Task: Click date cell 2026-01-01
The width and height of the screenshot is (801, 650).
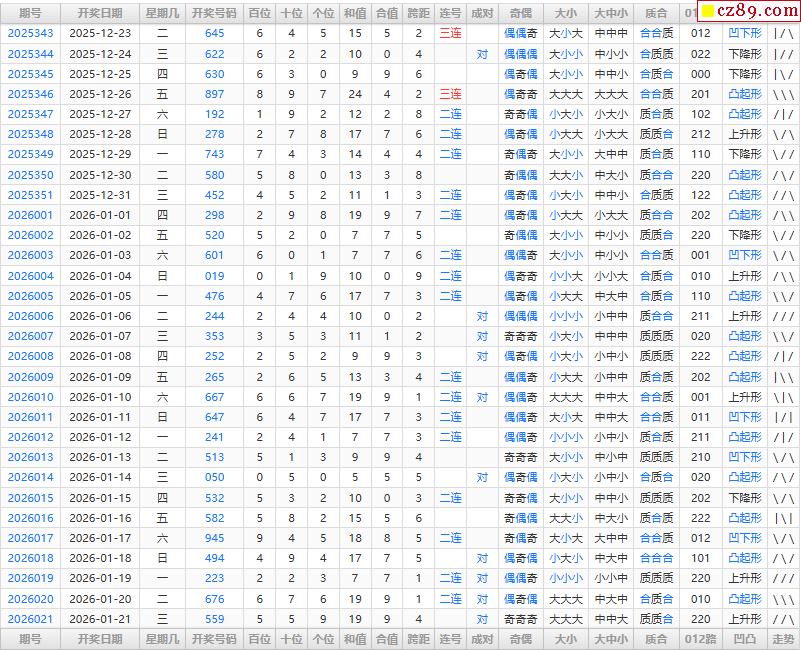Action: tap(100, 215)
